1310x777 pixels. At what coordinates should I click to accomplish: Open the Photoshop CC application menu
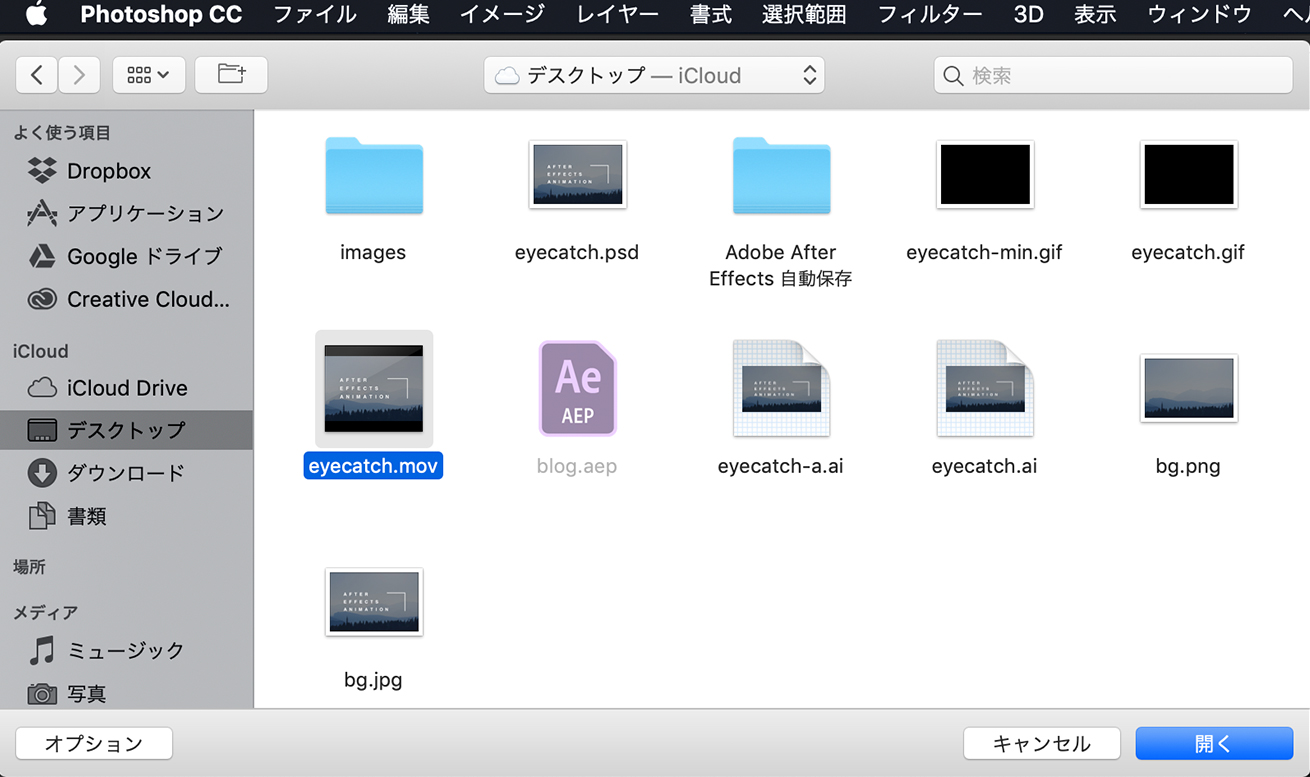161,14
